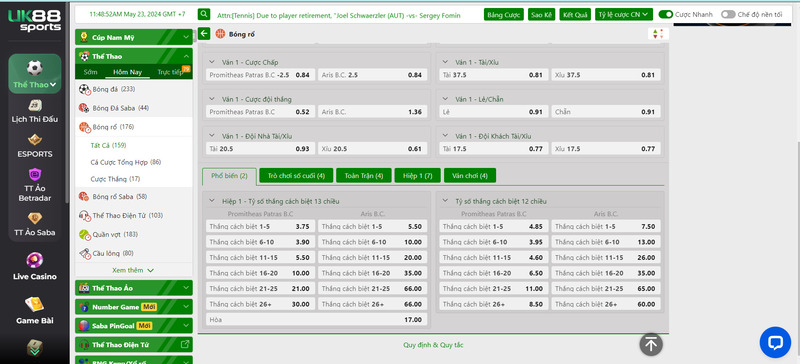Select Bóng rổ (176) basketball icon
This screenshot has width=800, height=364.
click(84, 127)
